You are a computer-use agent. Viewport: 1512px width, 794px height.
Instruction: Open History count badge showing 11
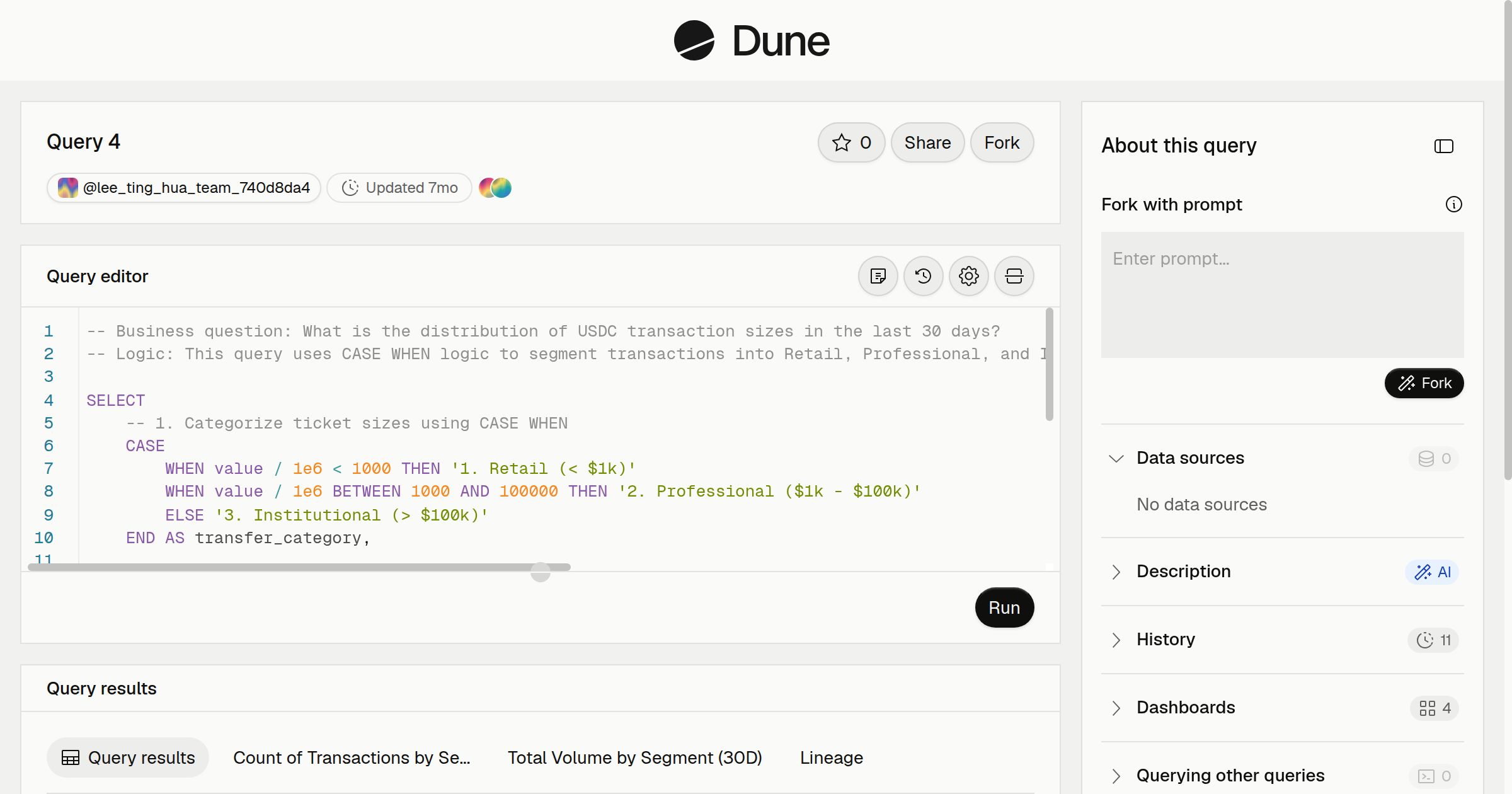(x=1433, y=640)
